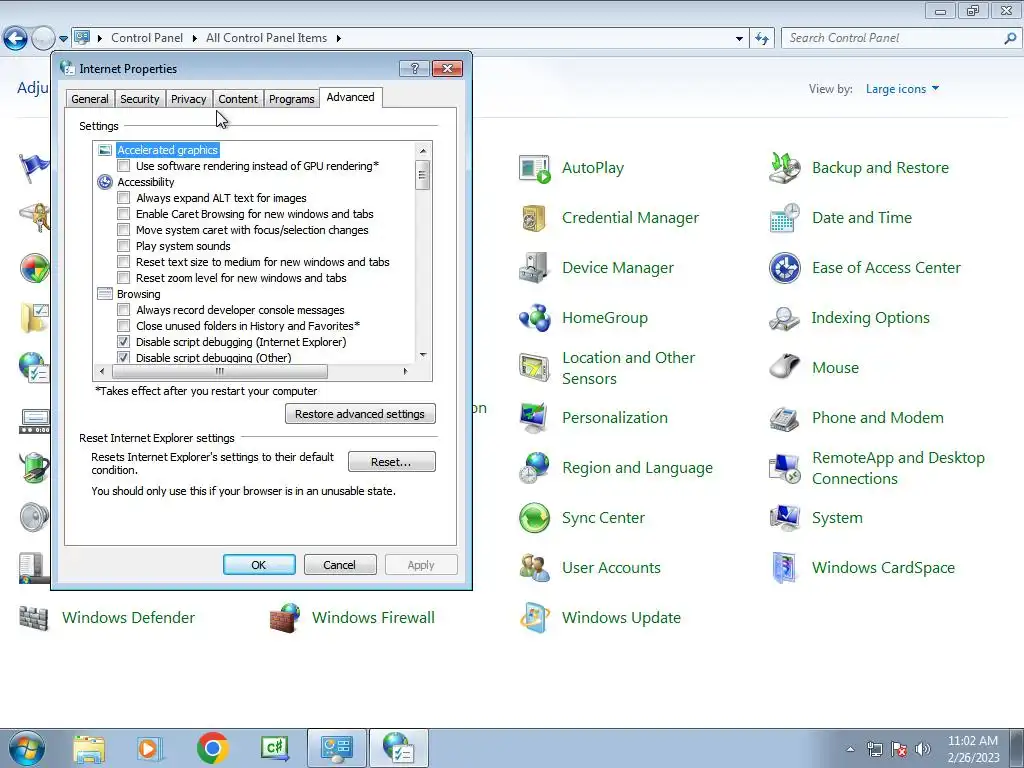Switch to the Security tab
This screenshot has height=768, width=1024.
[140, 99]
